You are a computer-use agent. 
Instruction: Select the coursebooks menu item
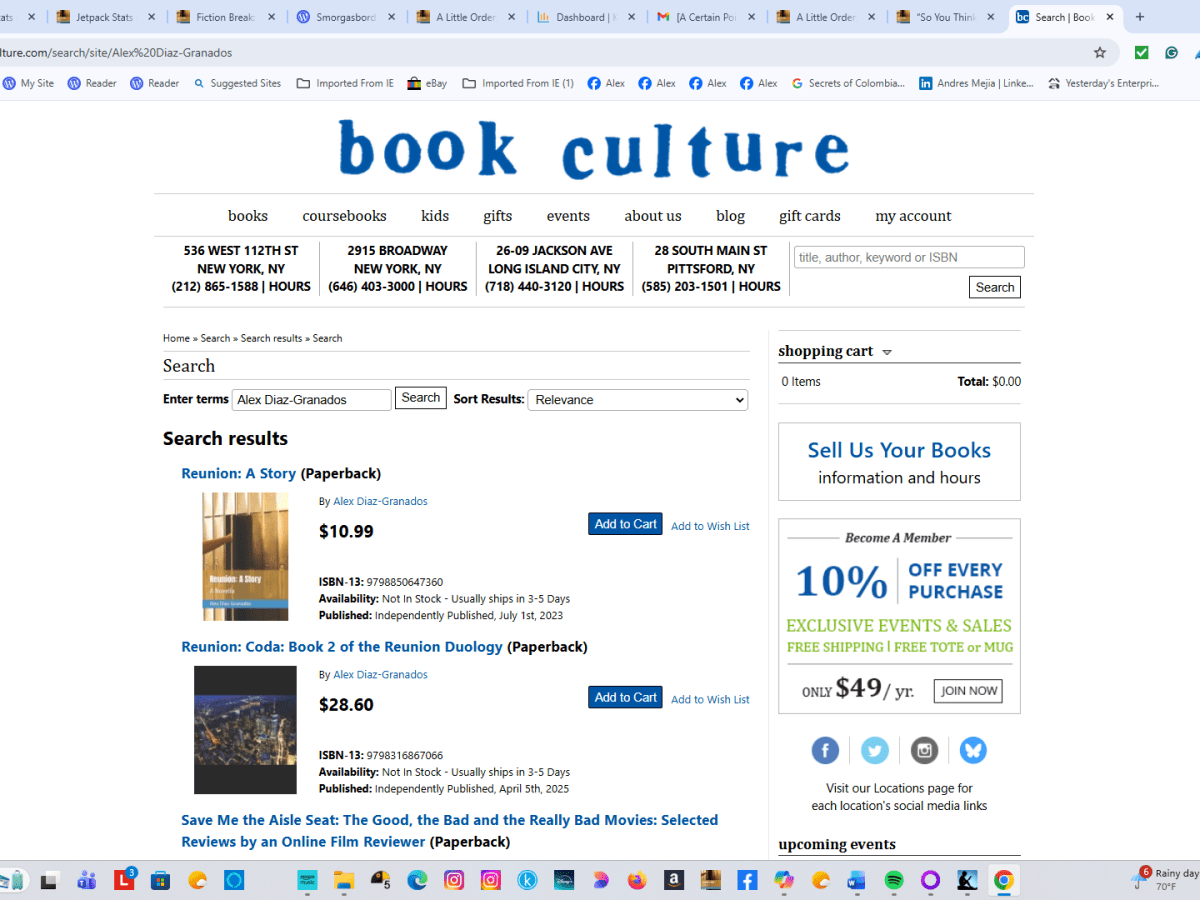344,215
